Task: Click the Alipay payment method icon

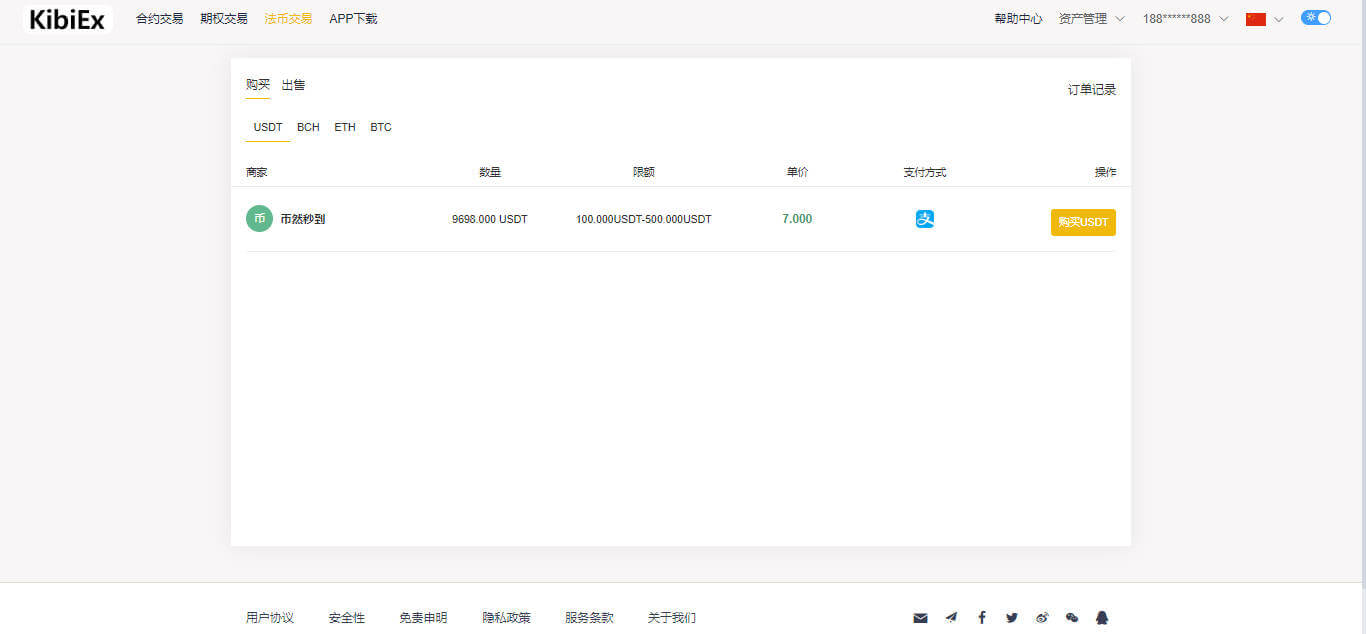Action: pos(925,219)
